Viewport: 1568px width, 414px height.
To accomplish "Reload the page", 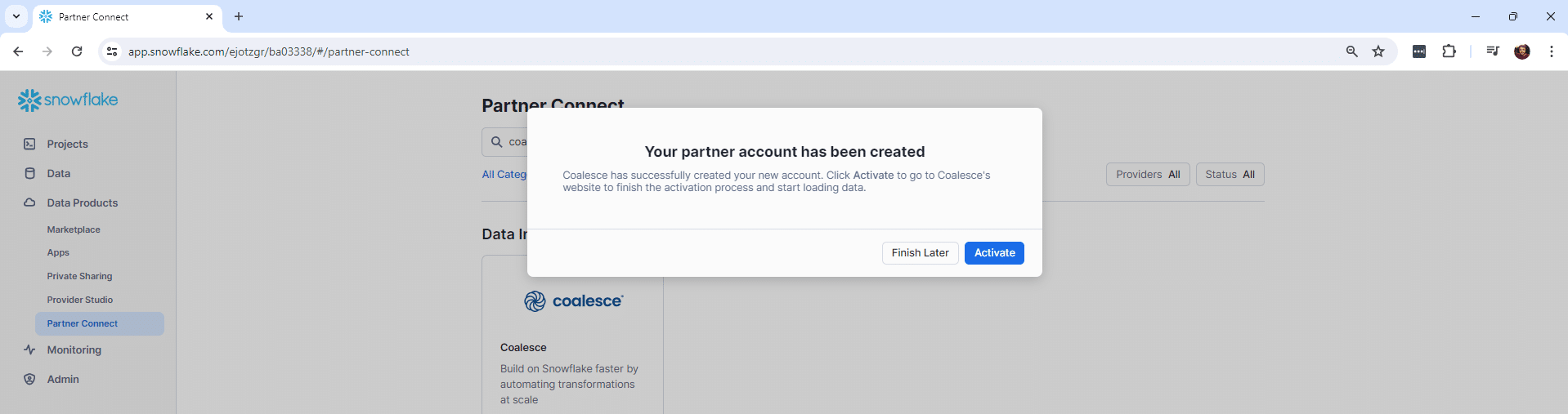I will coord(77,51).
